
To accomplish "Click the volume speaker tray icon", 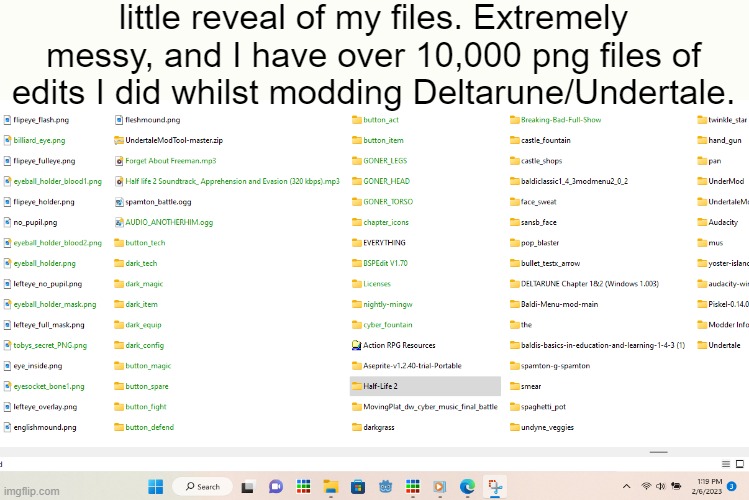I will tap(661, 486).
